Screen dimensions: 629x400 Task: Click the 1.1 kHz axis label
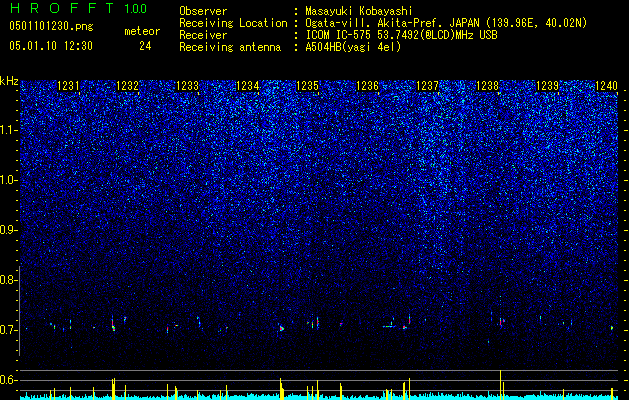click(9, 130)
